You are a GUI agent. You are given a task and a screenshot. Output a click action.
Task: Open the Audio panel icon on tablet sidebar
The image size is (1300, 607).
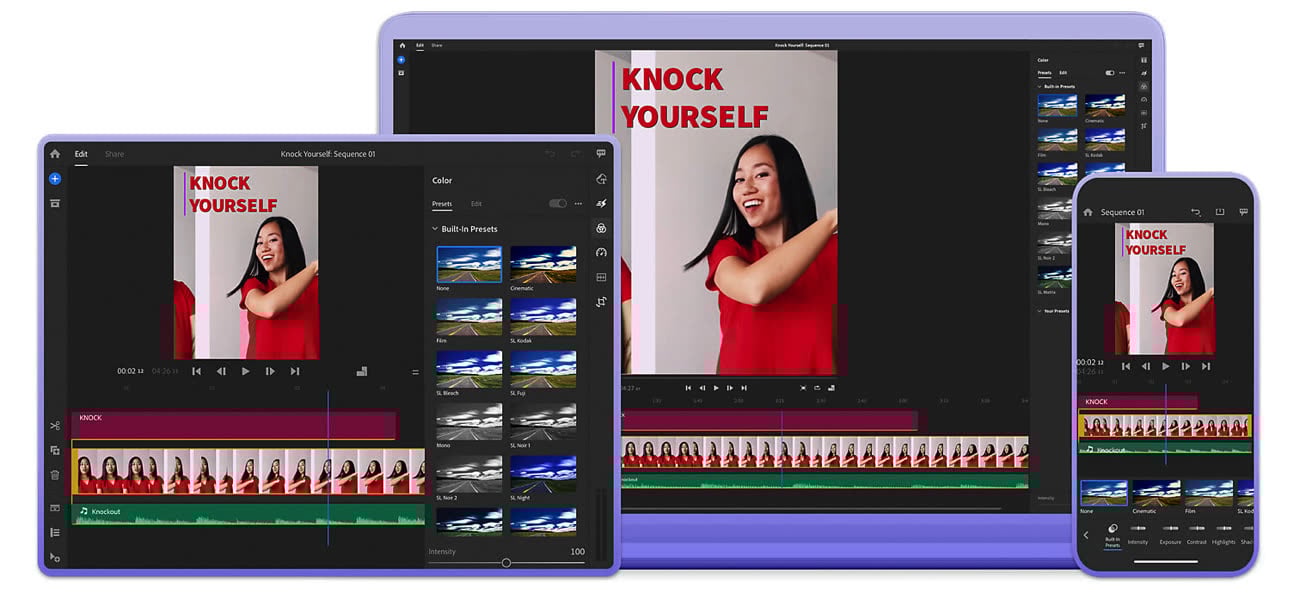click(601, 277)
